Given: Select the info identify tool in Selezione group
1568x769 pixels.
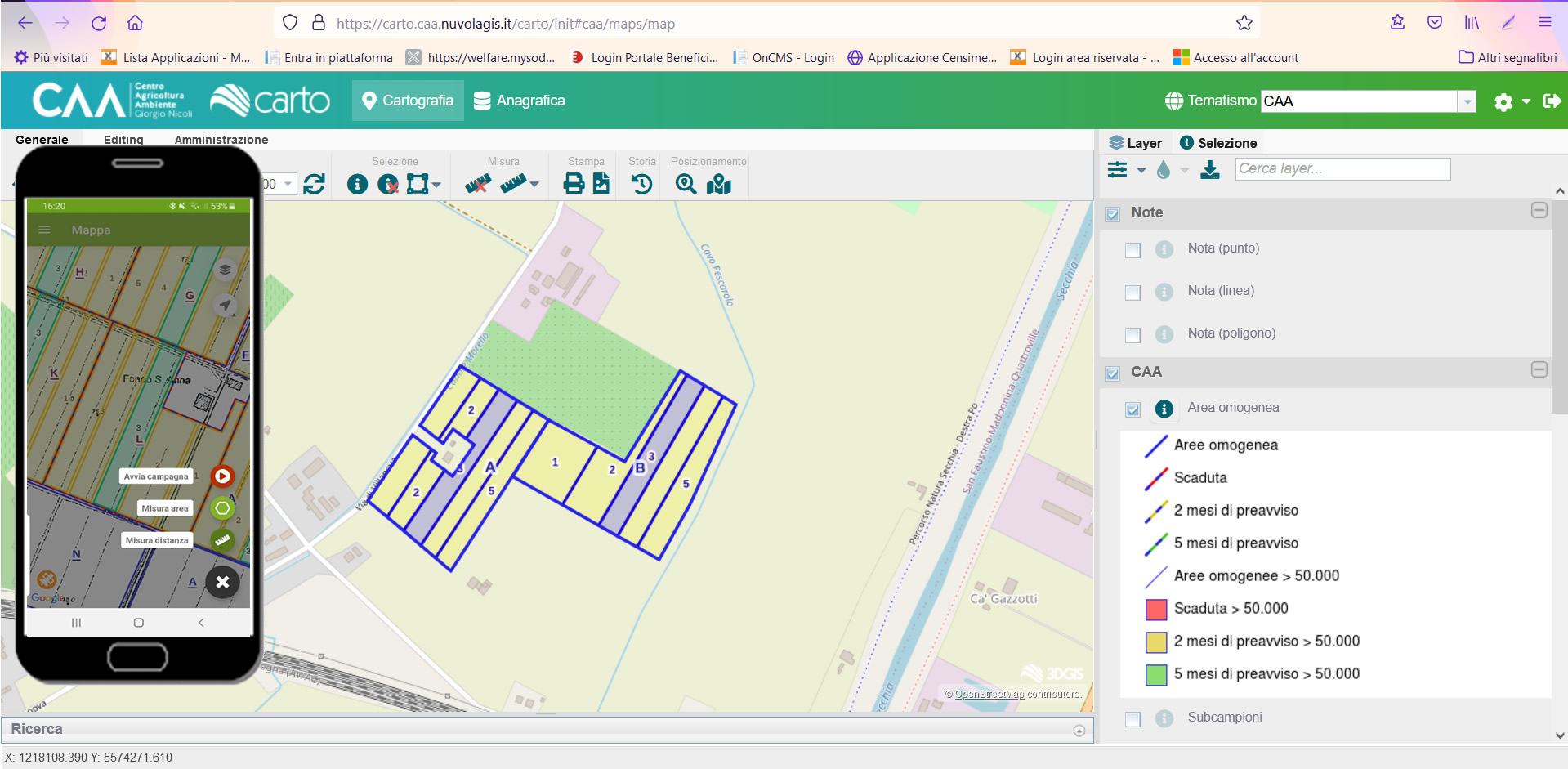Looking at the screenshot, I should (x=357, y=184).
